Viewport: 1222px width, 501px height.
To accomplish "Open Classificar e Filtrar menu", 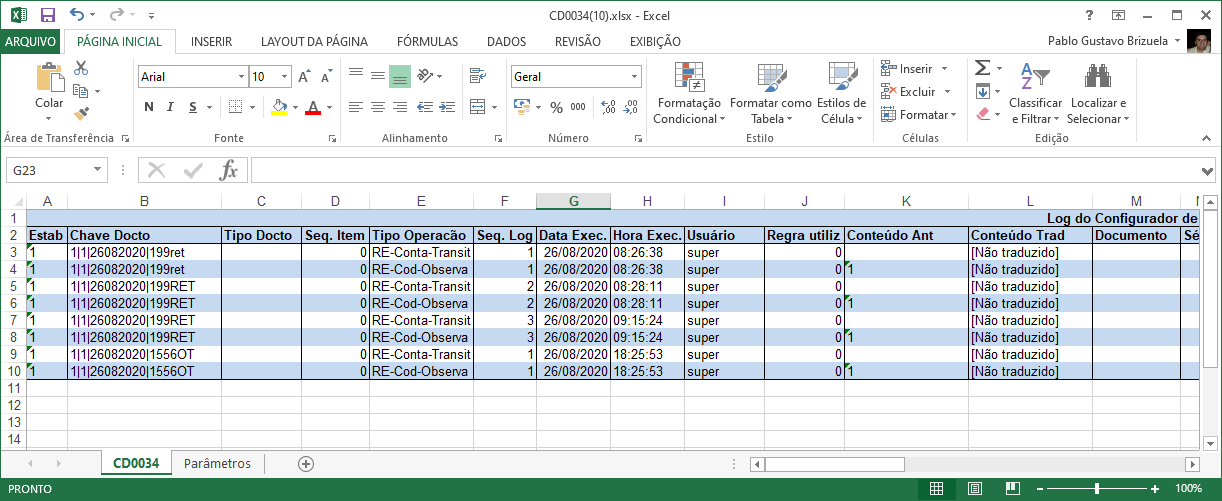I will (1036, 93).
